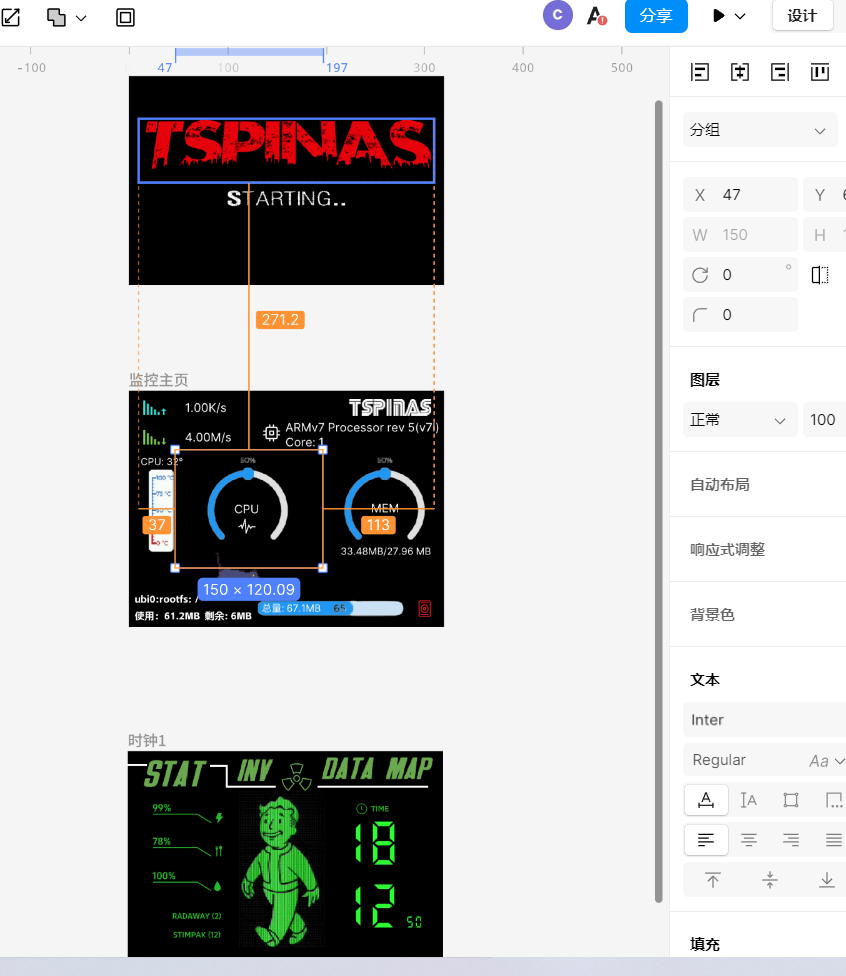Screen dimensions: 846x976
Task: Click the corner radius field
Action: (740, 314)
